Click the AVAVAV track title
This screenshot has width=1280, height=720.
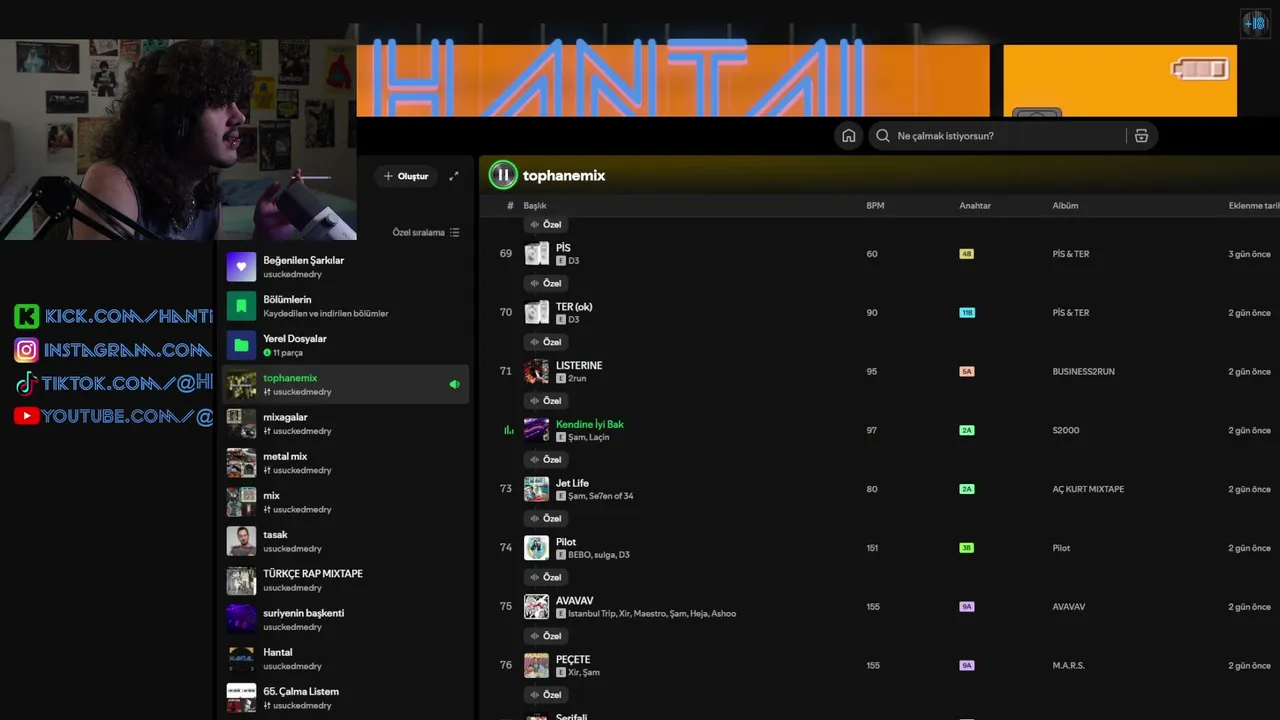[x=575, y=601]
